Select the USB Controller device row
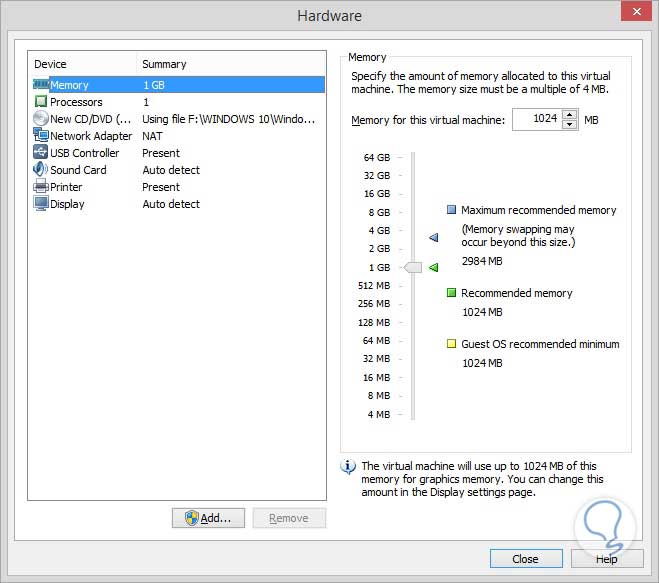The height and width of the screenshot is (583, 659). click(x=179, y=153)
